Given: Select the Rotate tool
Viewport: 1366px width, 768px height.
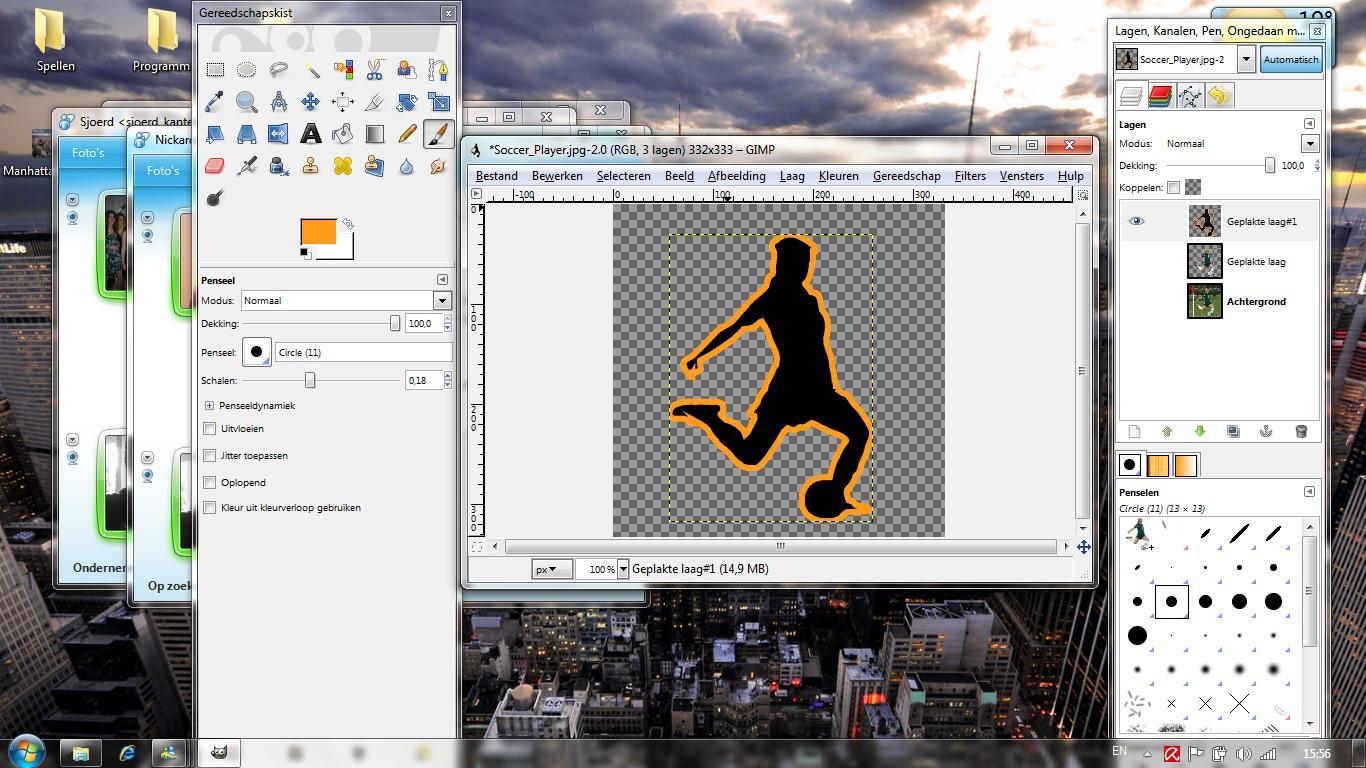Looking at the screenshot, I should click(407, 102).
